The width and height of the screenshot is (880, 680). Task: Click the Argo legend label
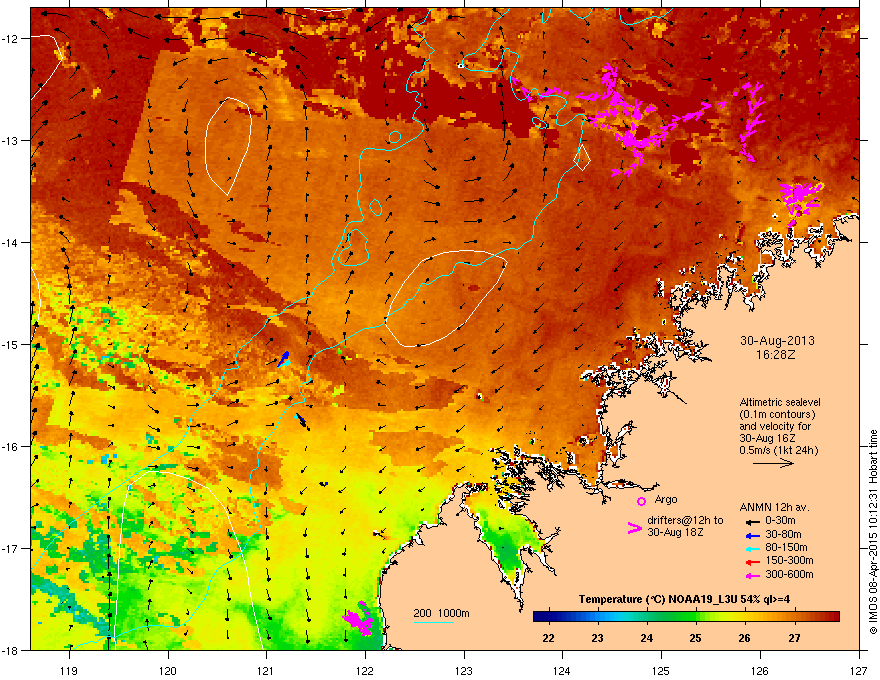click(666, 499)
